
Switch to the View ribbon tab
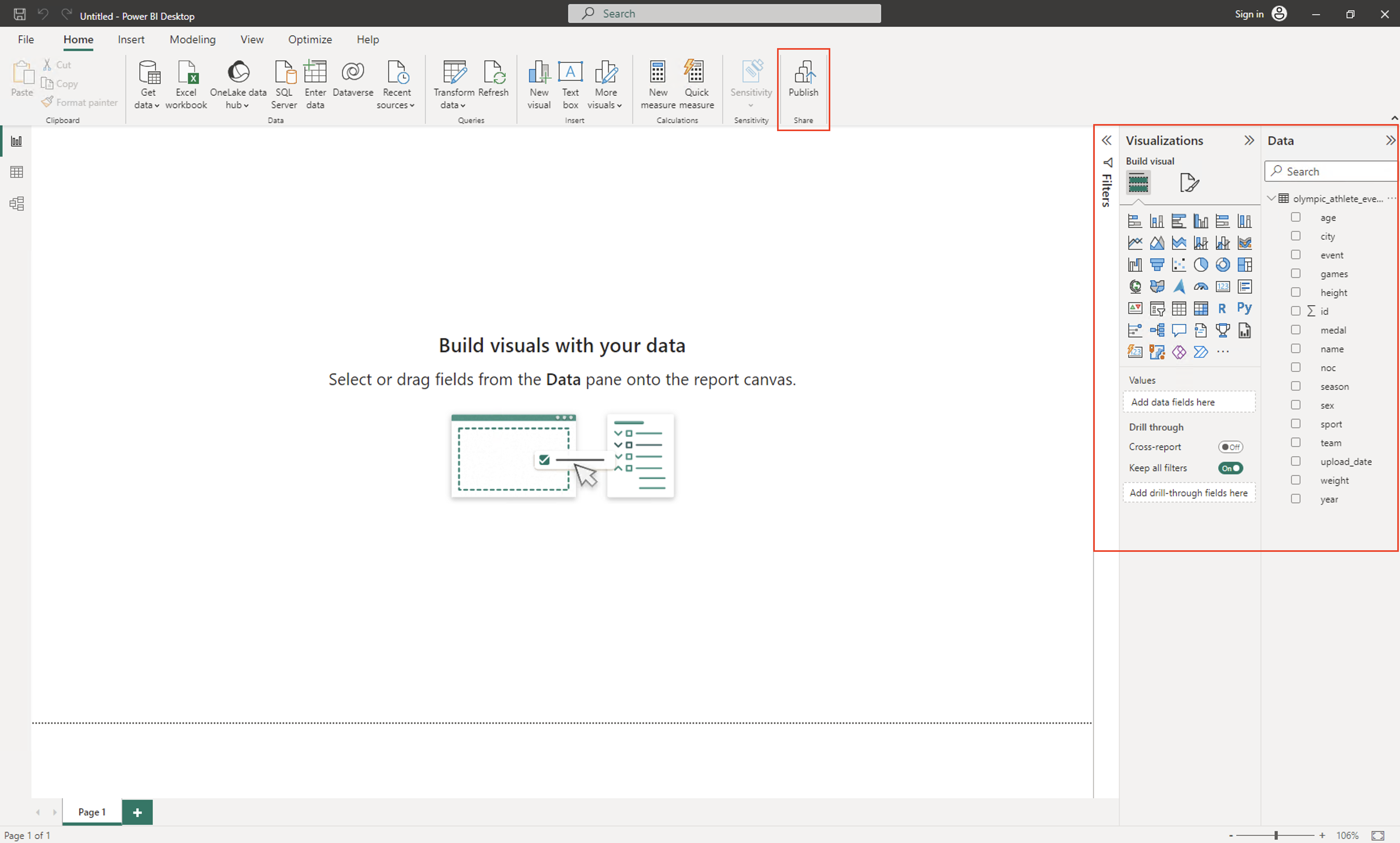(x=252, y=39)
